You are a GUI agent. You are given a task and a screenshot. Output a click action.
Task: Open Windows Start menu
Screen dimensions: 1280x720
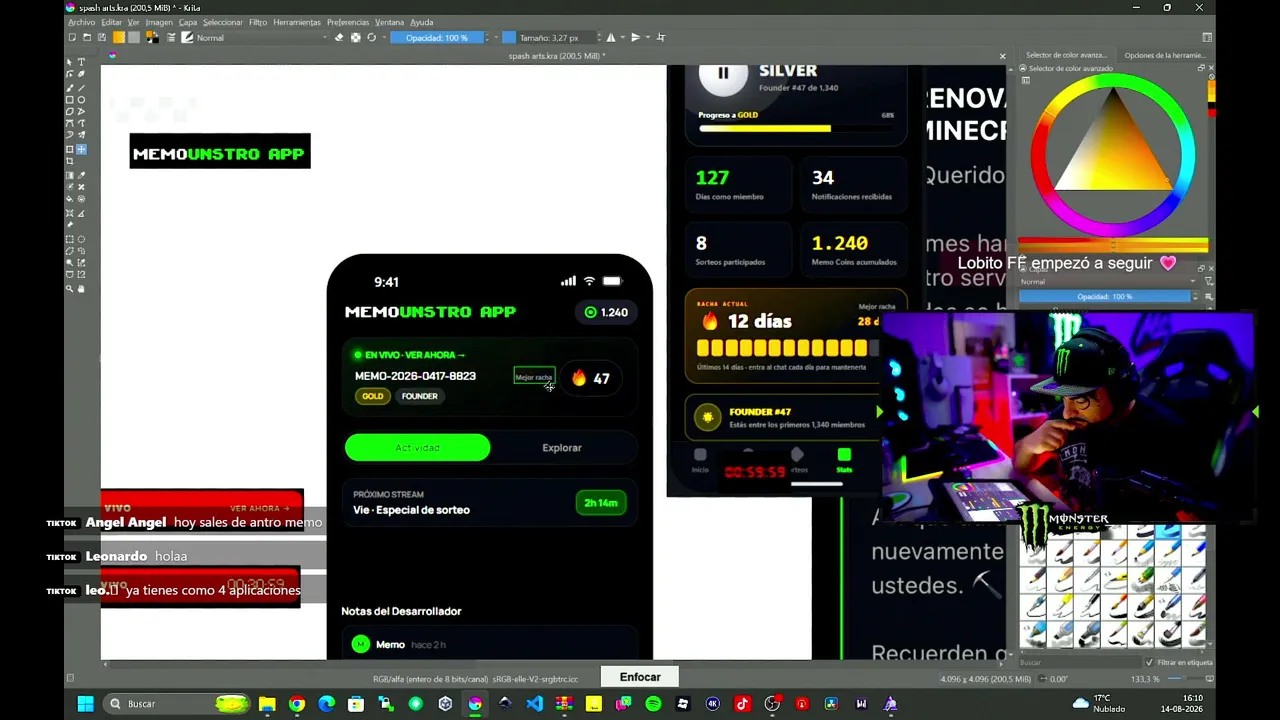click(x=85, y=704)
